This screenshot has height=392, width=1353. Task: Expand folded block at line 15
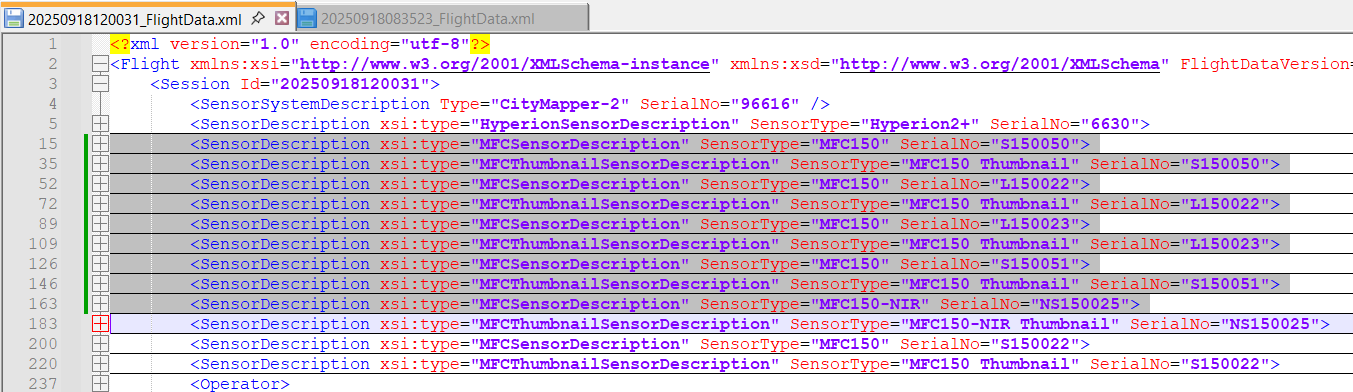tap(99, 144)
